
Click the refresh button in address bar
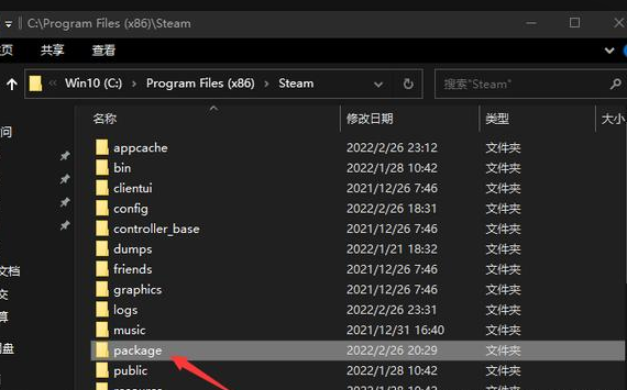(x=408, y=84)
